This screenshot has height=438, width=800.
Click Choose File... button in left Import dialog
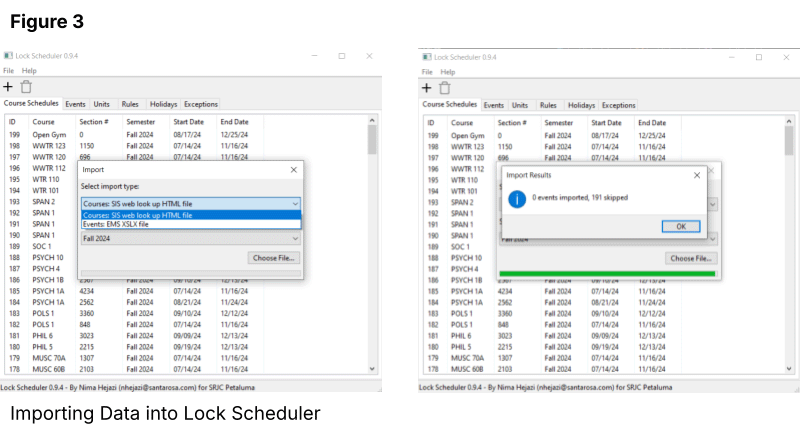pyautogui.click(x=273, y=258)
